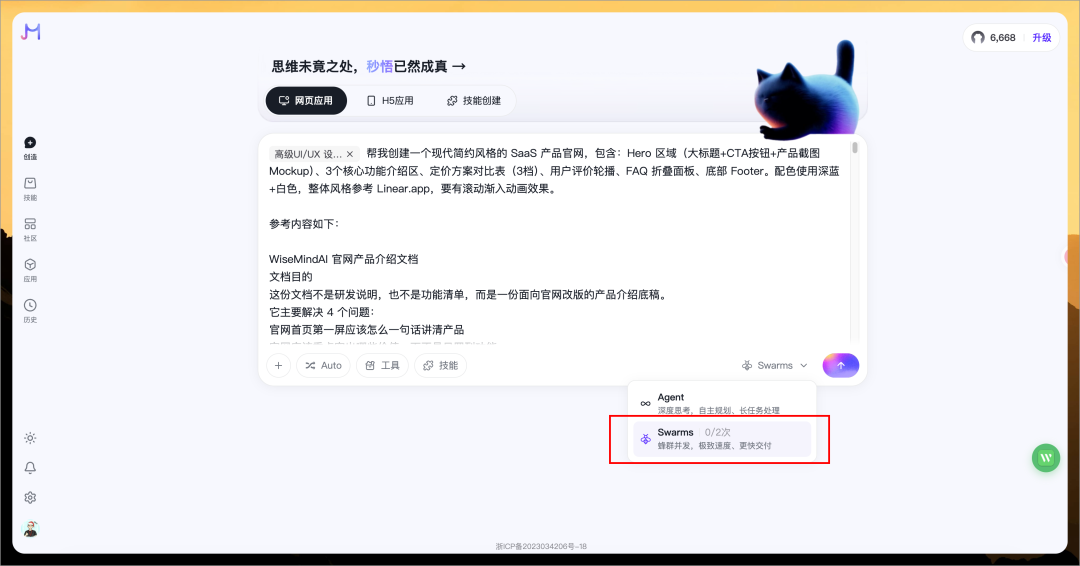Viewport: 1080px width, 566px height.
Task: Click the 6,668 credits balance
Action: [993, 38]
